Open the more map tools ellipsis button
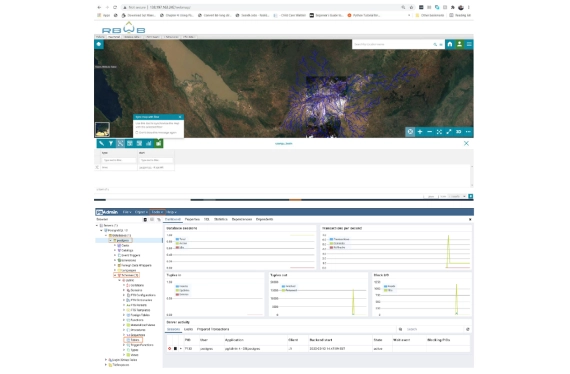 click(x=468, y=132)
